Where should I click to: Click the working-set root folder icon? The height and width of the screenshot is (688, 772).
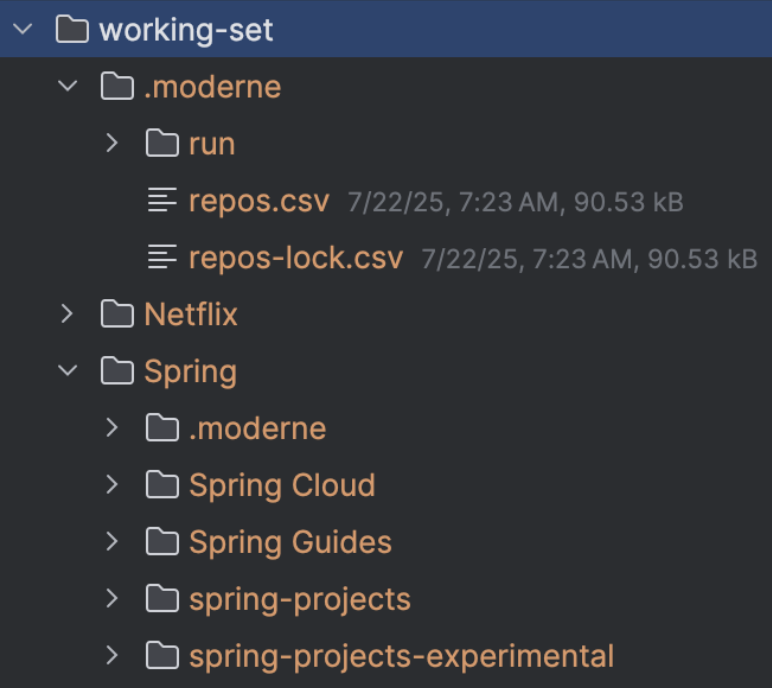72,29
